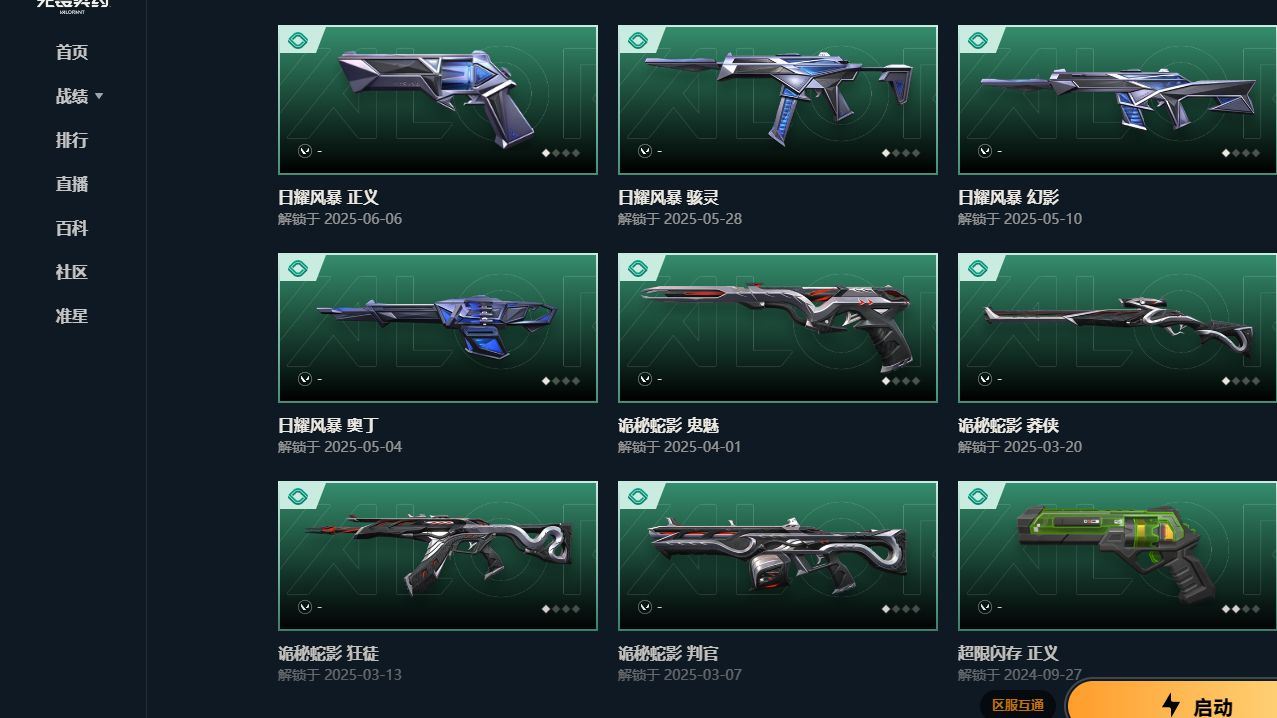Screen dimensions: 1277x718
Task: Select upgrade level dots on 日耀风暴 幻影 card
Action: point(1241,153)
